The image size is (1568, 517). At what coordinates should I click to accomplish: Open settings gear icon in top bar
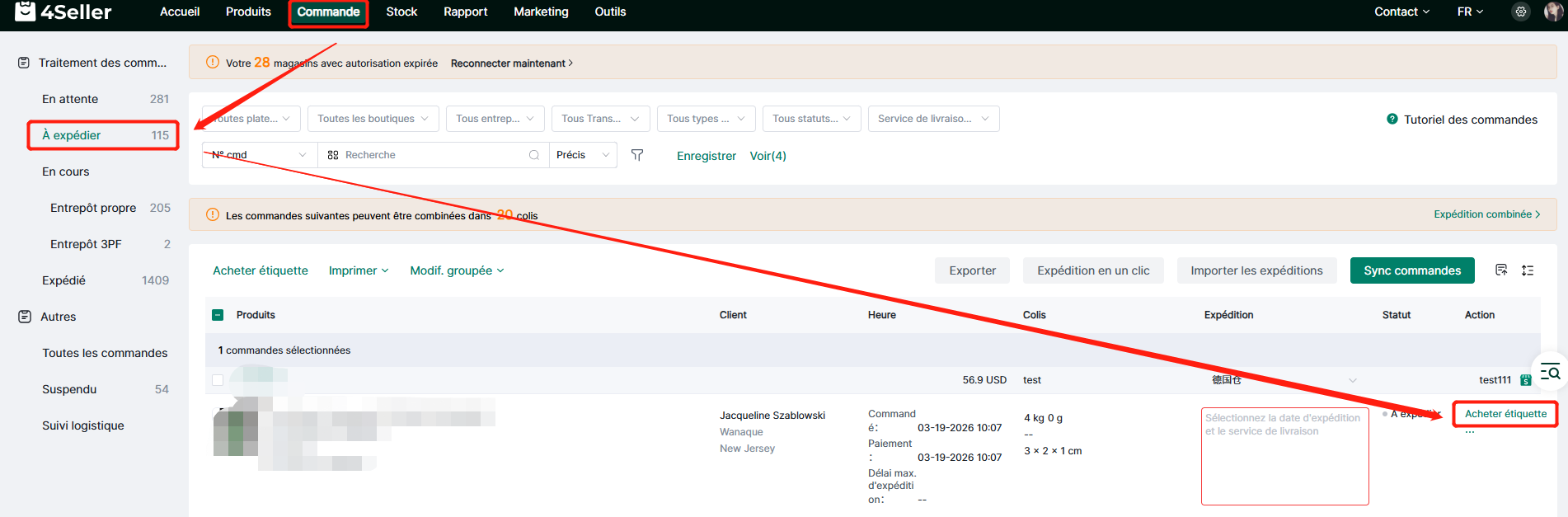tap(1521, 12)
